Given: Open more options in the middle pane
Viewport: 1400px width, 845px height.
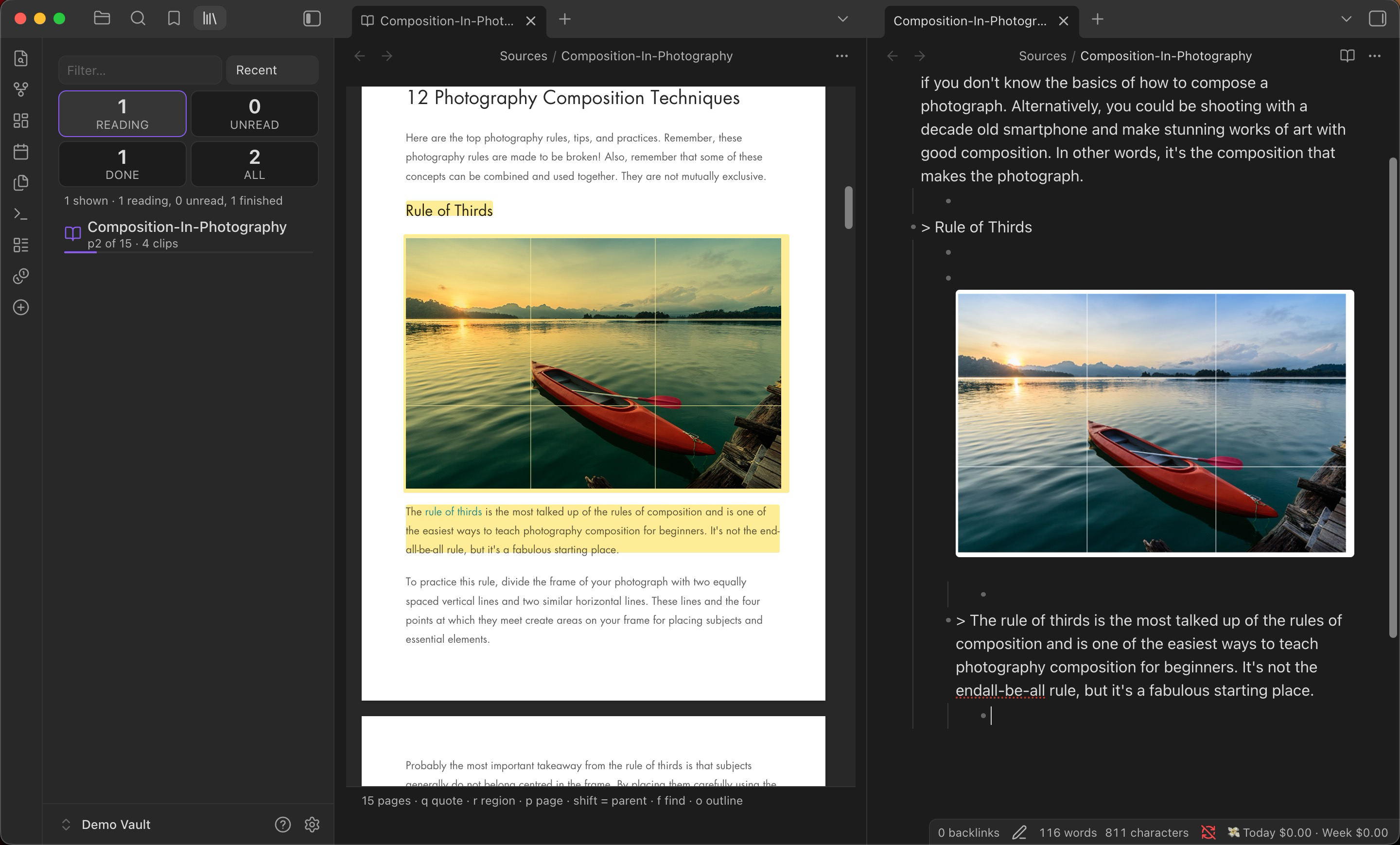Looking at the screenshot, I should pyautogui.click(x=841, y=56).
